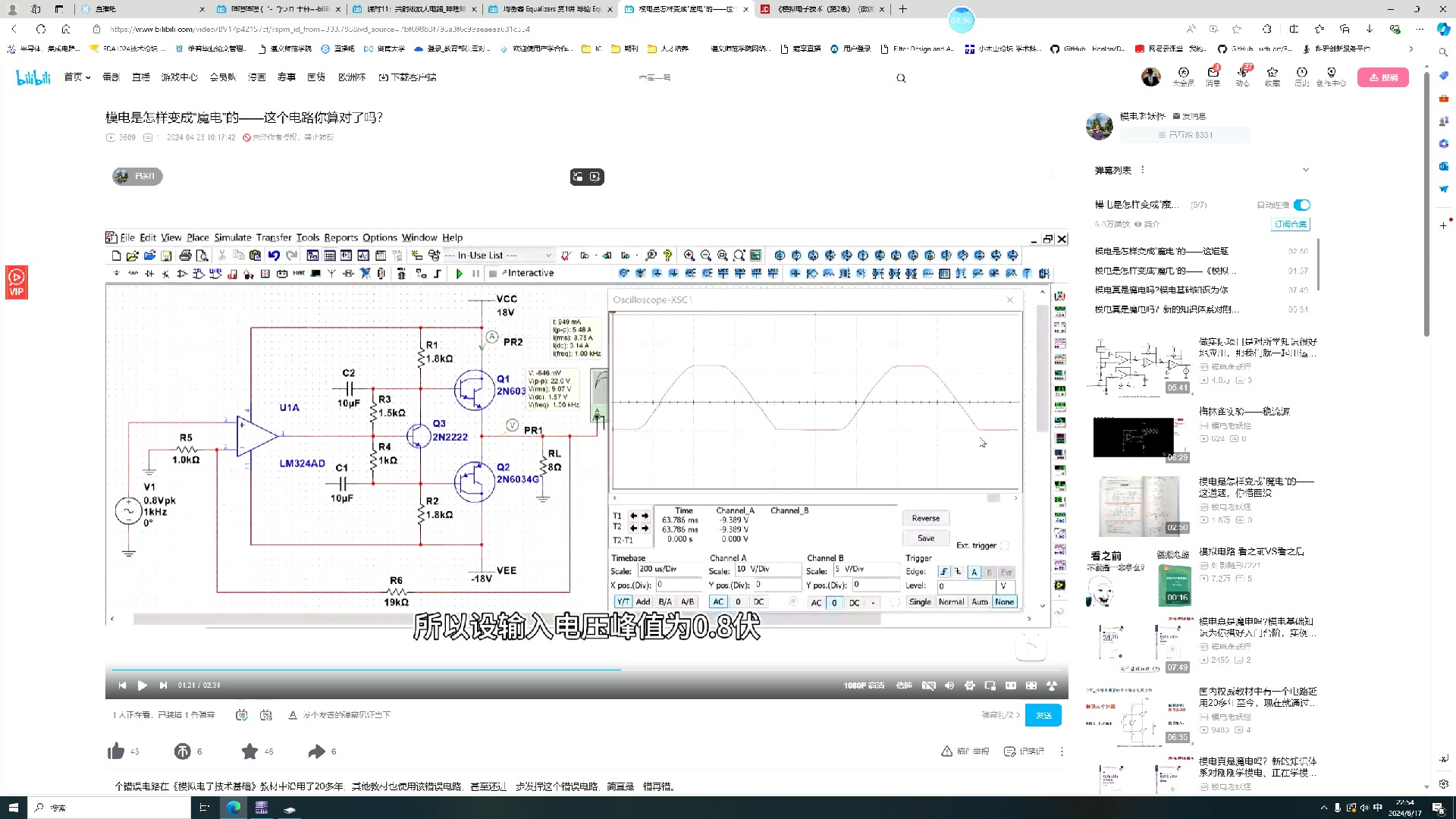Screen dimensions: 1456x819
Task: Open video settings gear icon in player
Action: coord(969,686)
